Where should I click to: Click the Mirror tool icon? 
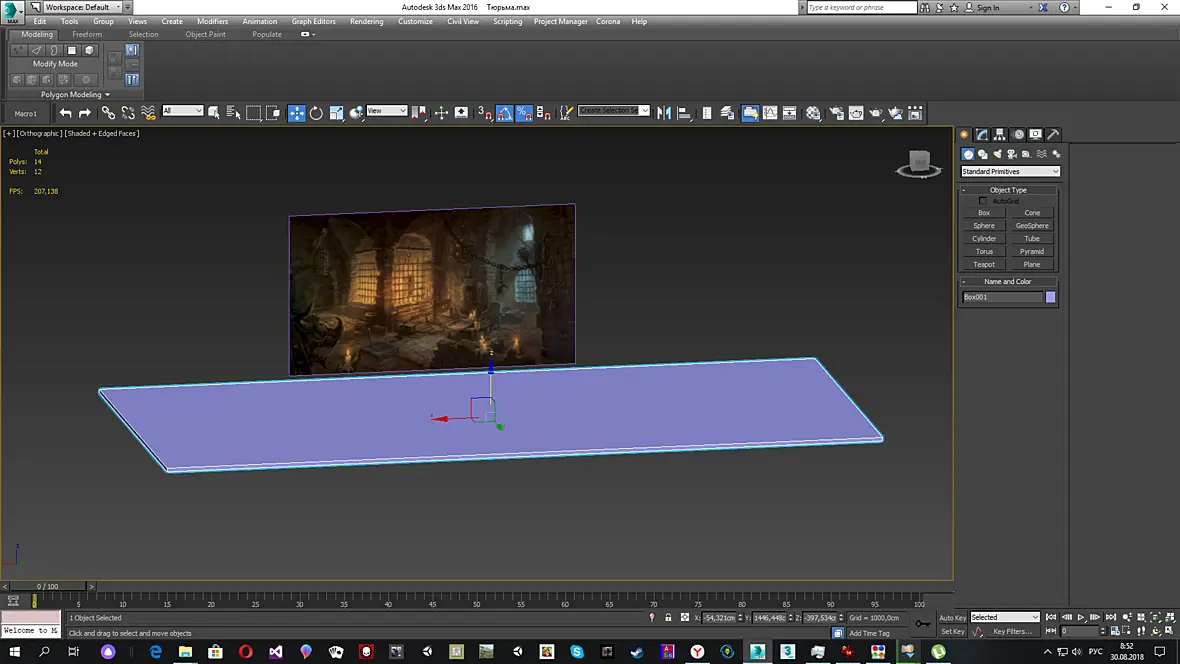click(x=664, y=113)
